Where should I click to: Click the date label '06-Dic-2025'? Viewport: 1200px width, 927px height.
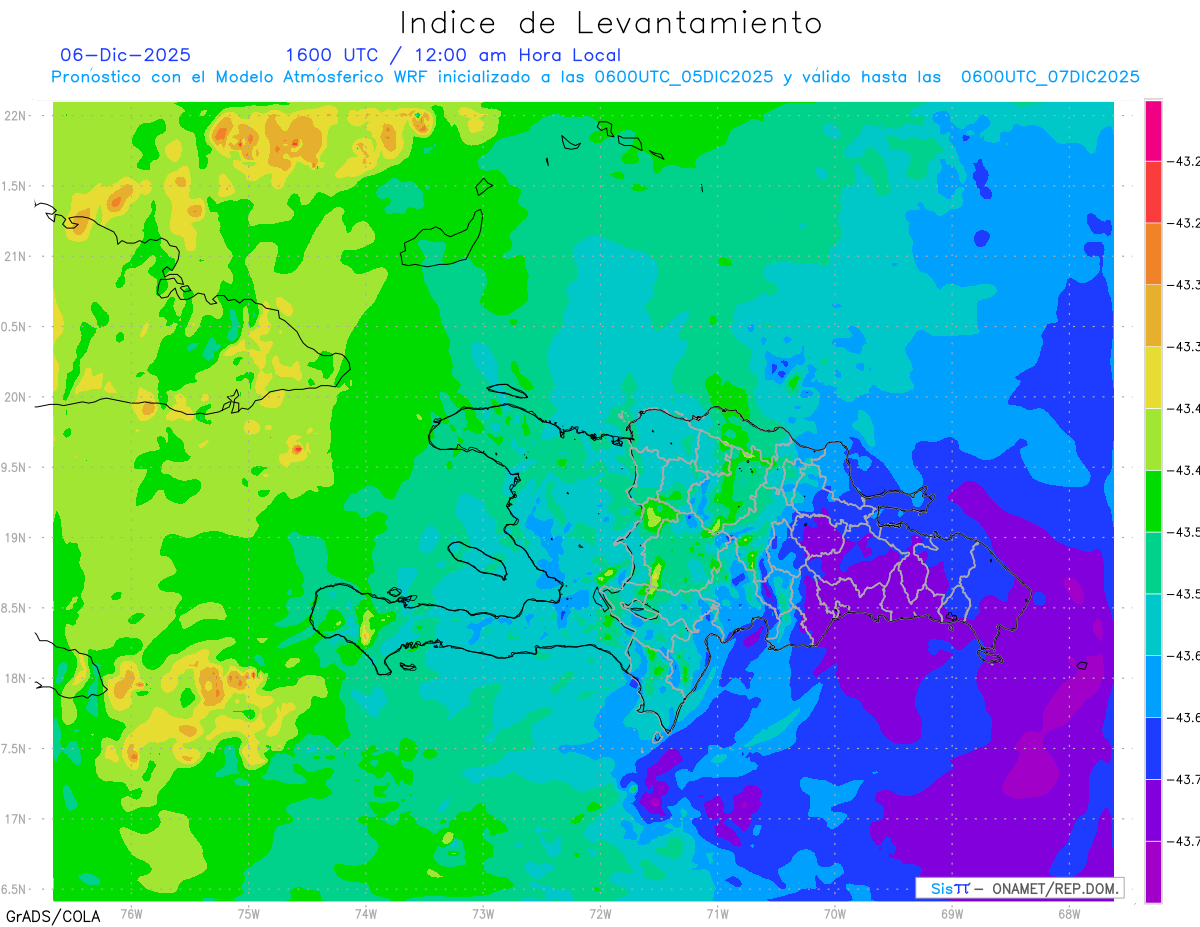pos(126,55)
